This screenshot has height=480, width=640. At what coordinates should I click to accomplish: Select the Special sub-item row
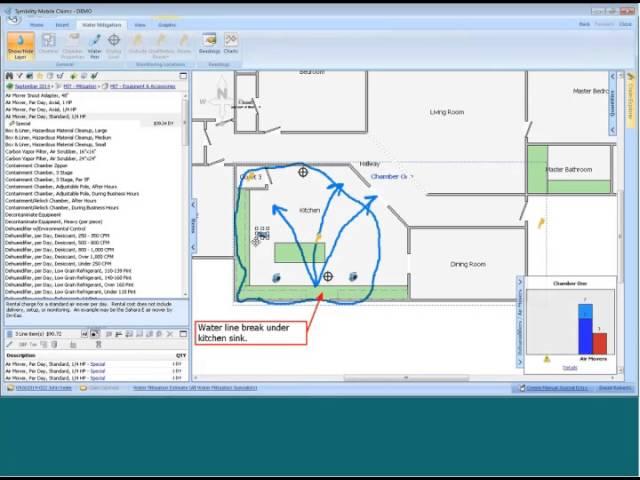pos(93,123)
